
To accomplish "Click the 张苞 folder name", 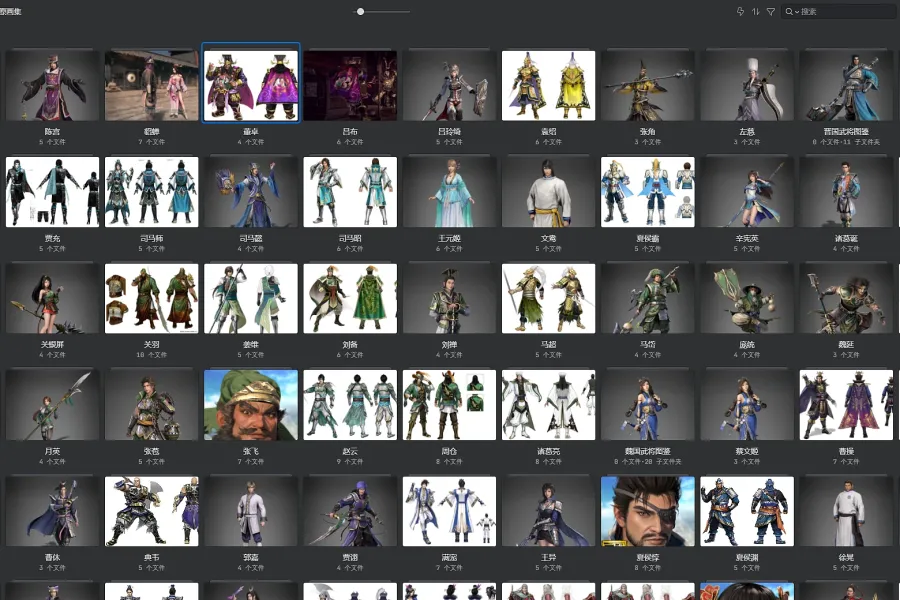I will pyautogui.click(x=152, y=451).
